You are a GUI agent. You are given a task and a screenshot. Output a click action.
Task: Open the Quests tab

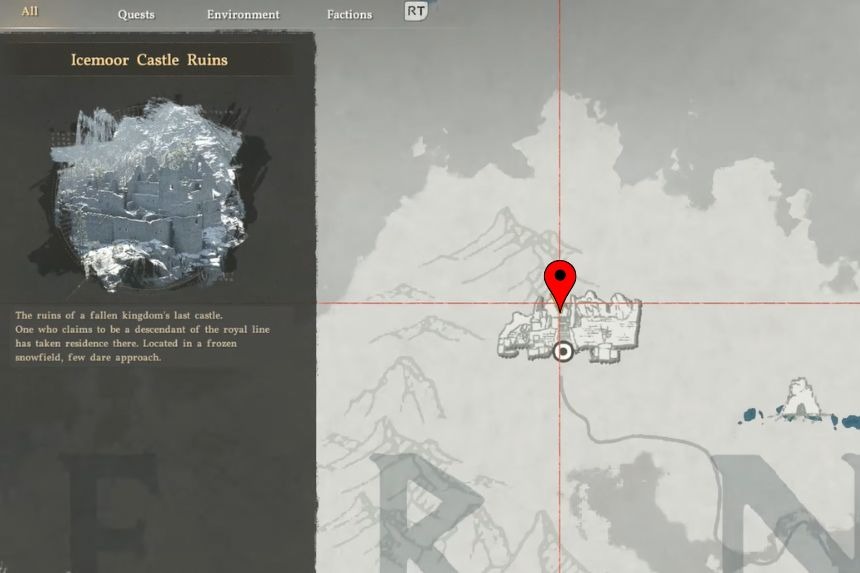tap(136, 14)
